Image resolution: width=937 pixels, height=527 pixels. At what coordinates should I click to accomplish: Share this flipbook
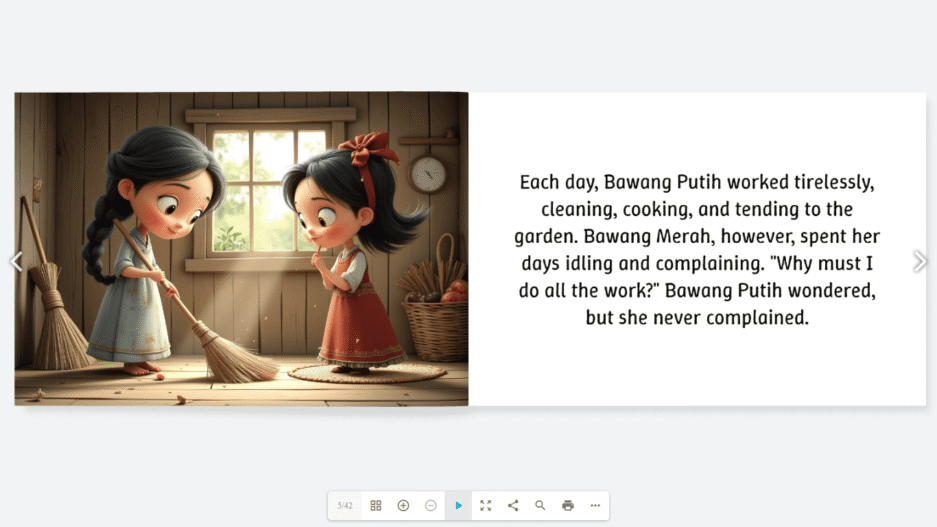coord(513,505)
